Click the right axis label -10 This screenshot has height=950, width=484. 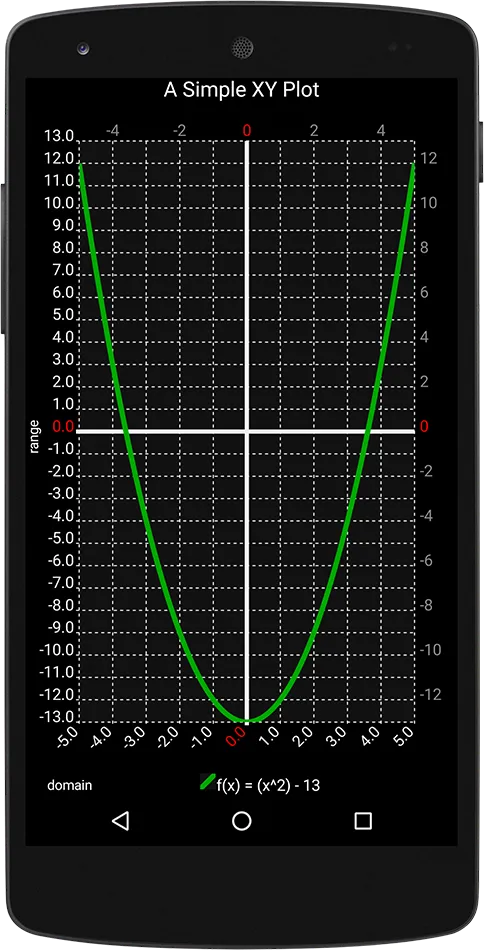click(x=431, y=650)
